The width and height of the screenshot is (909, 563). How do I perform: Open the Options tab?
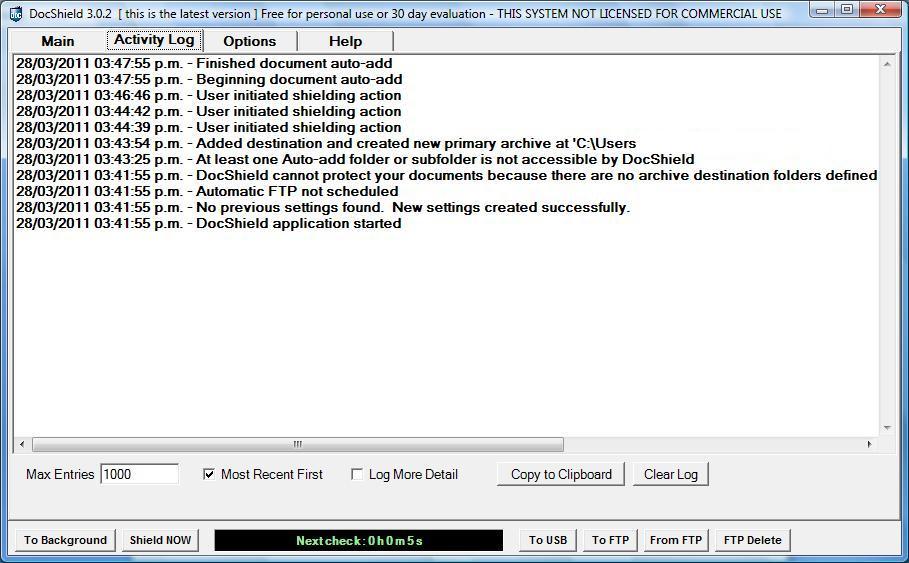point(250,41)
